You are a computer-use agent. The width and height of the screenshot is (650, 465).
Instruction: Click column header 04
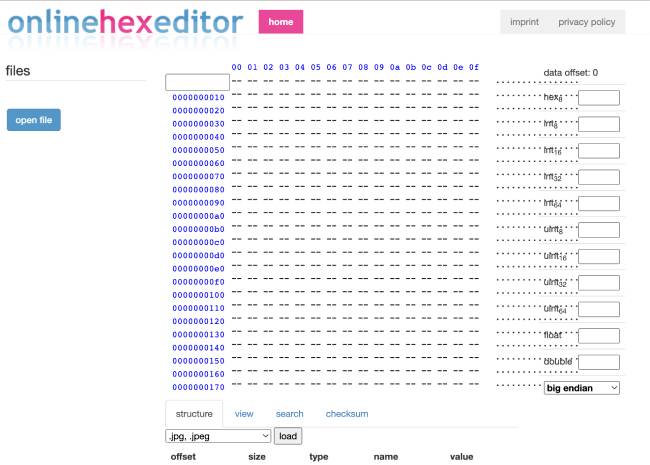[x=300, y=67]
